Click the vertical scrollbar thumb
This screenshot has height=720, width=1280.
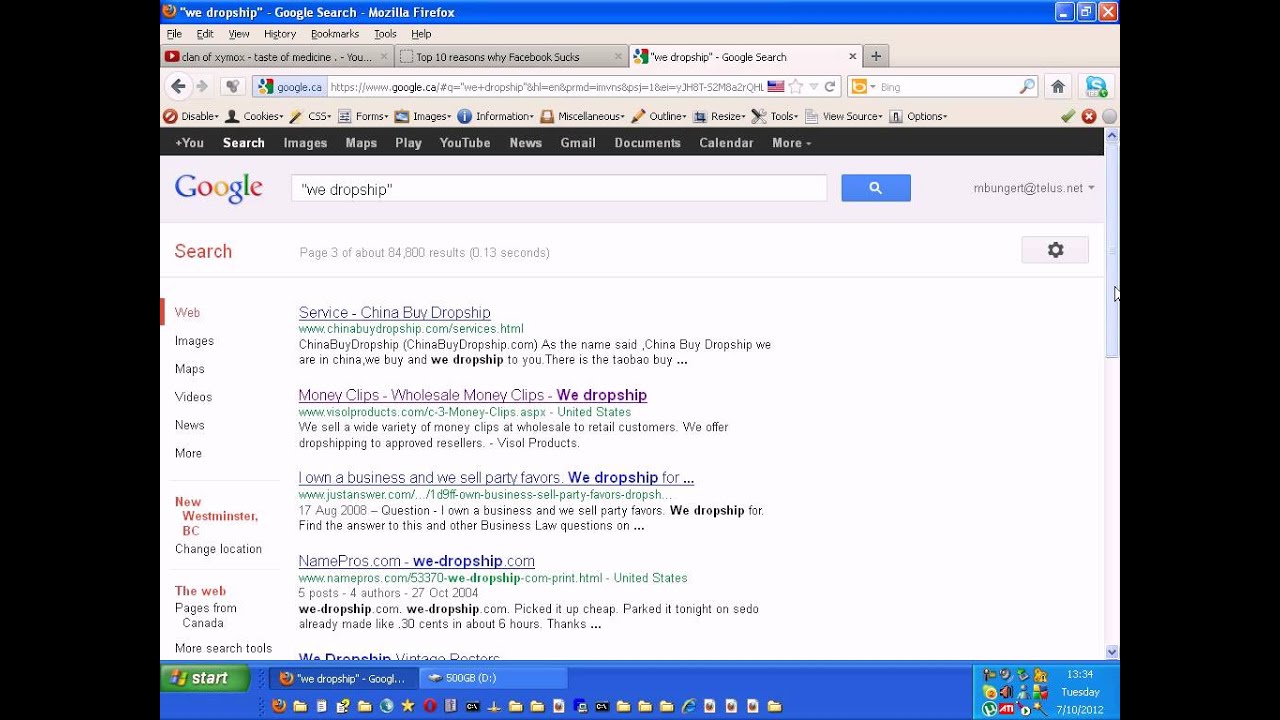click(x=1112, y=249)
